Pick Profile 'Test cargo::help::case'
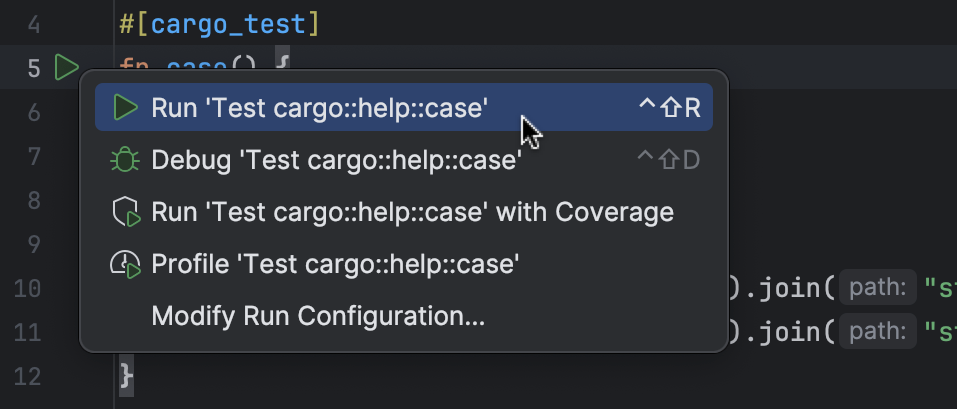Viewport: 957px width, 409px height. click(x=335, y=265)
